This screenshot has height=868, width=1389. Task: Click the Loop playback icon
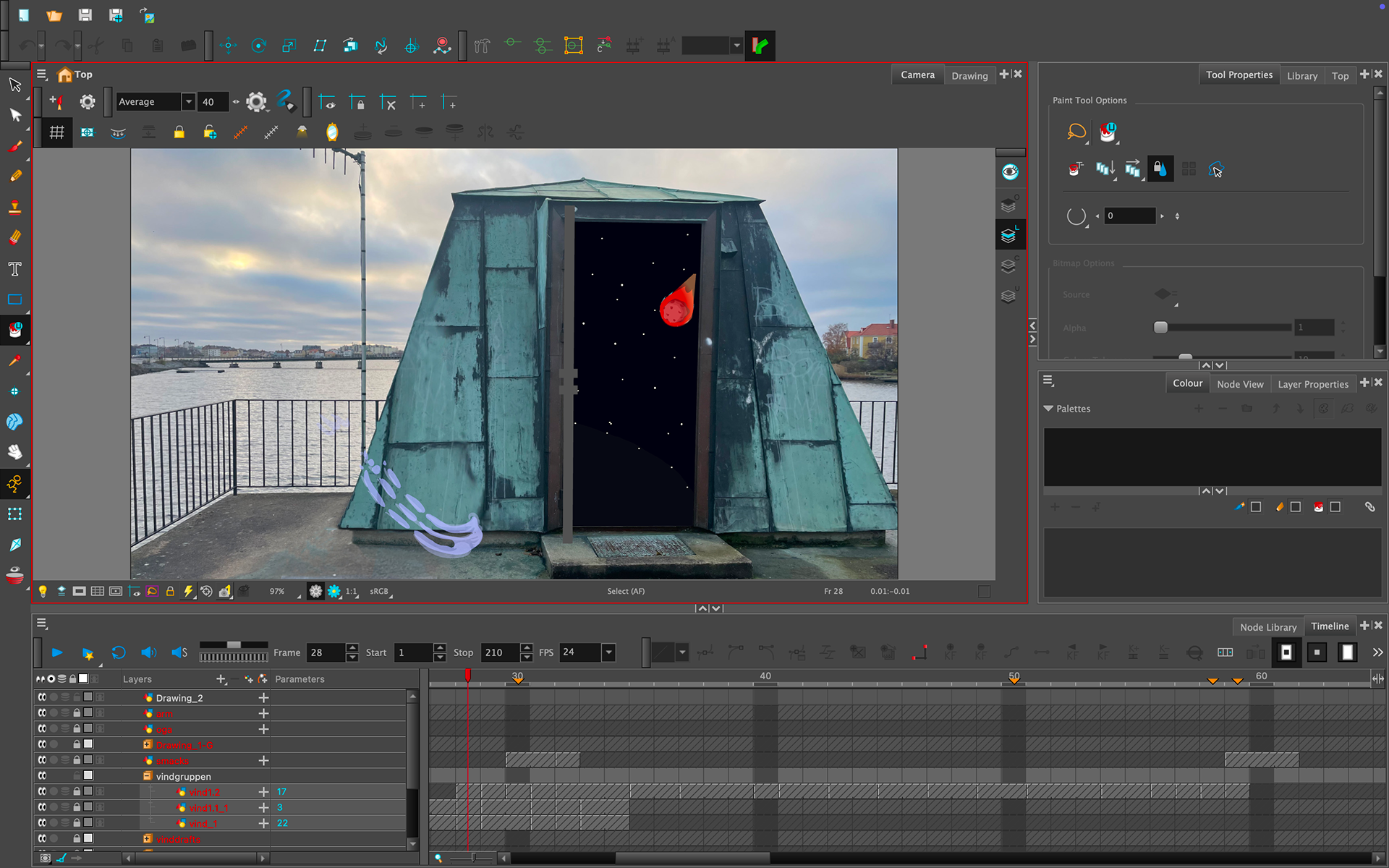(x=119, y=652)
